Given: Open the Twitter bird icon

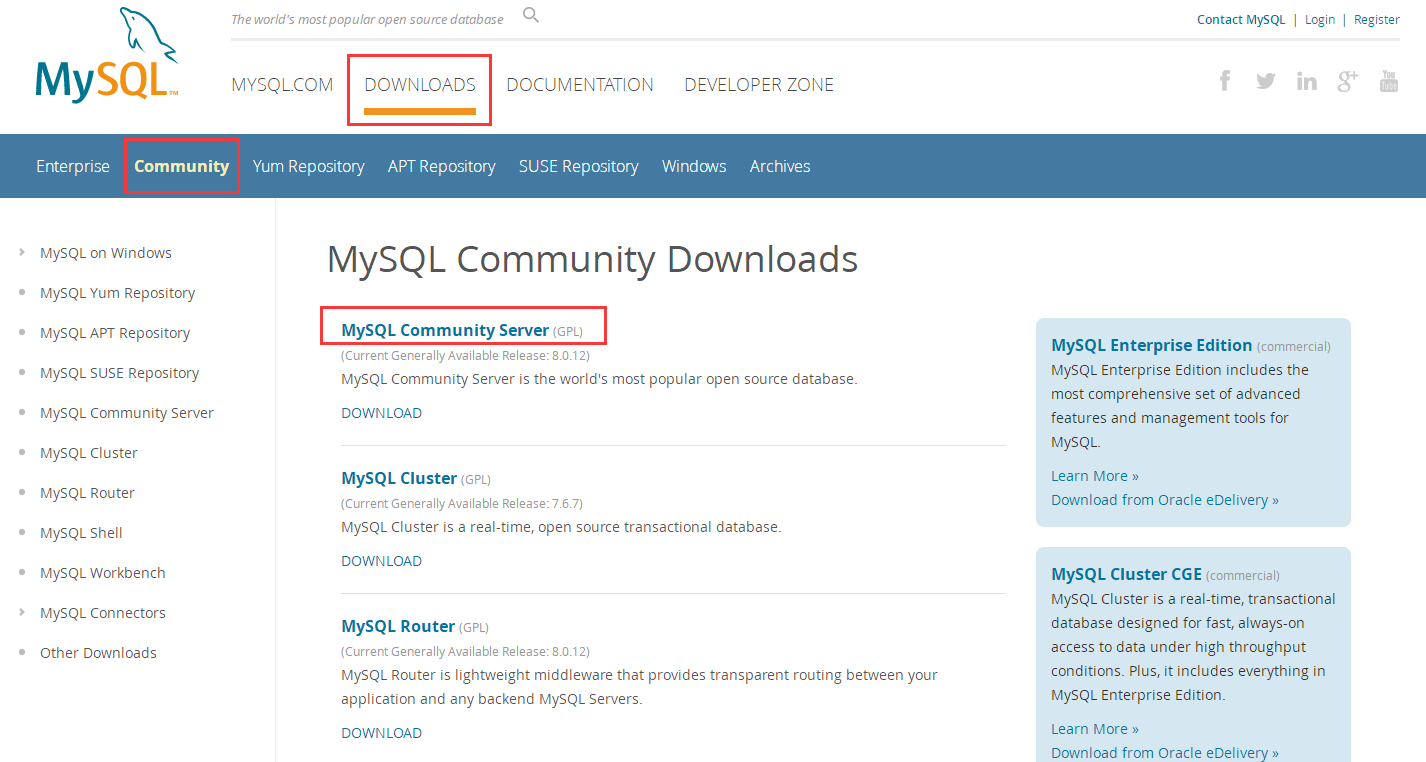Looking at the screenshot, I should pyautogui.click(x=1266, y=81).
